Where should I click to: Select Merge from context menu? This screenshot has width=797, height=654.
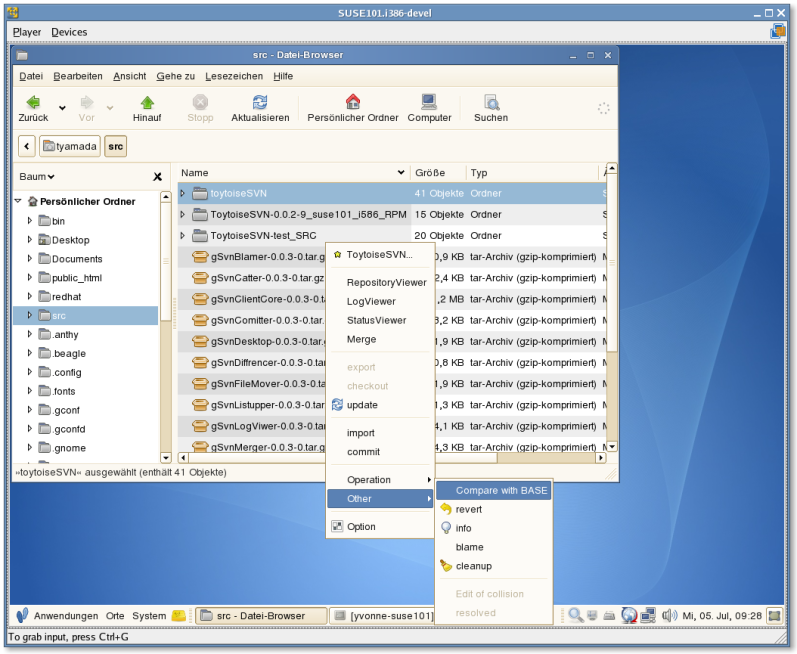tap(380, 339)
